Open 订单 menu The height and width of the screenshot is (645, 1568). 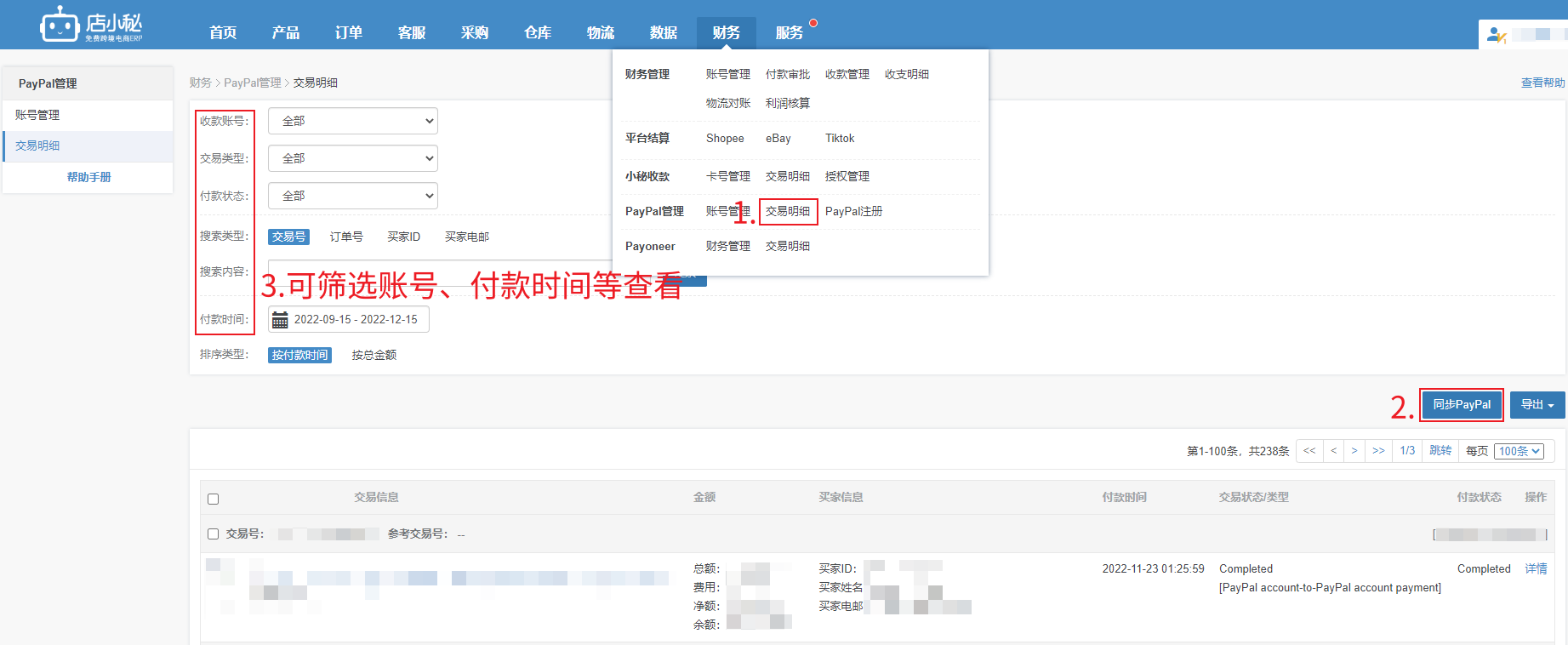pyautogui.click(x=349, y=32)
